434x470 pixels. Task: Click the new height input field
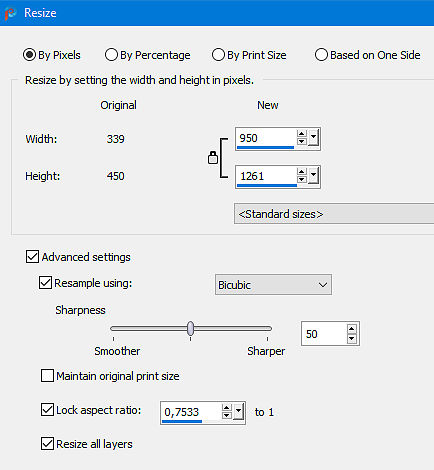coord(267,177)
